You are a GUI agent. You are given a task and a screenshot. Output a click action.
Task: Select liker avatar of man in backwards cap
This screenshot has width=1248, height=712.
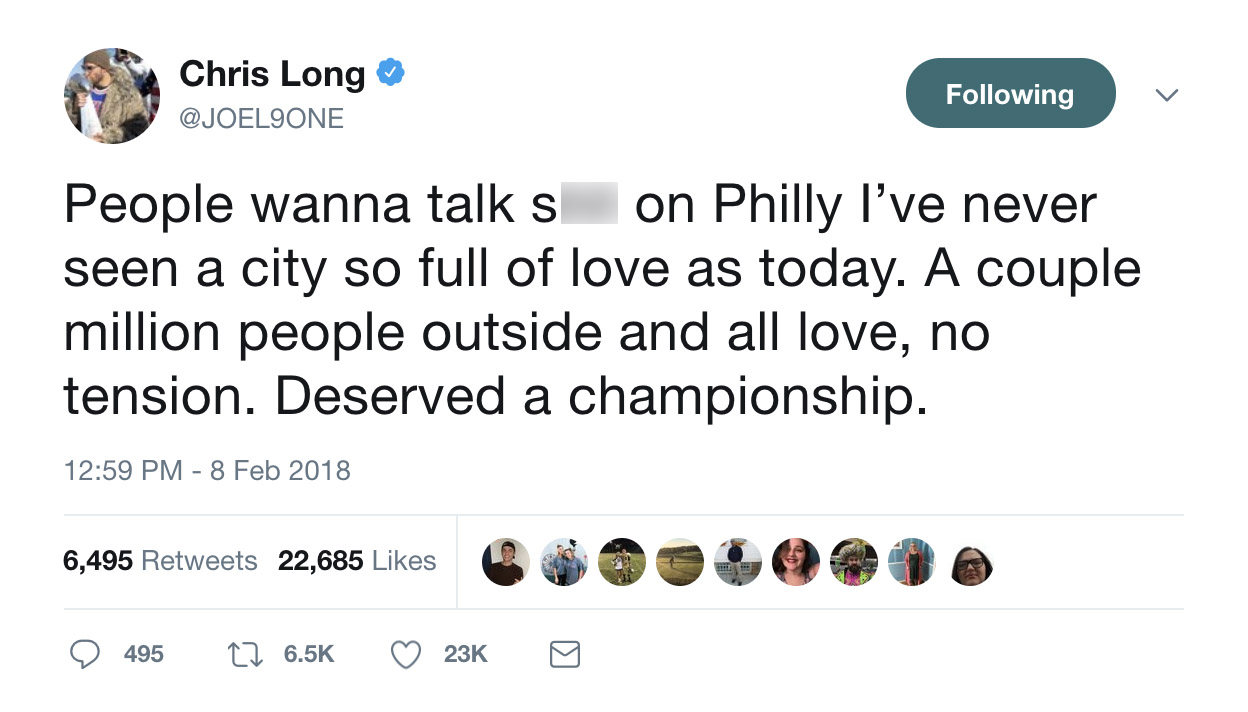[506, 562]
